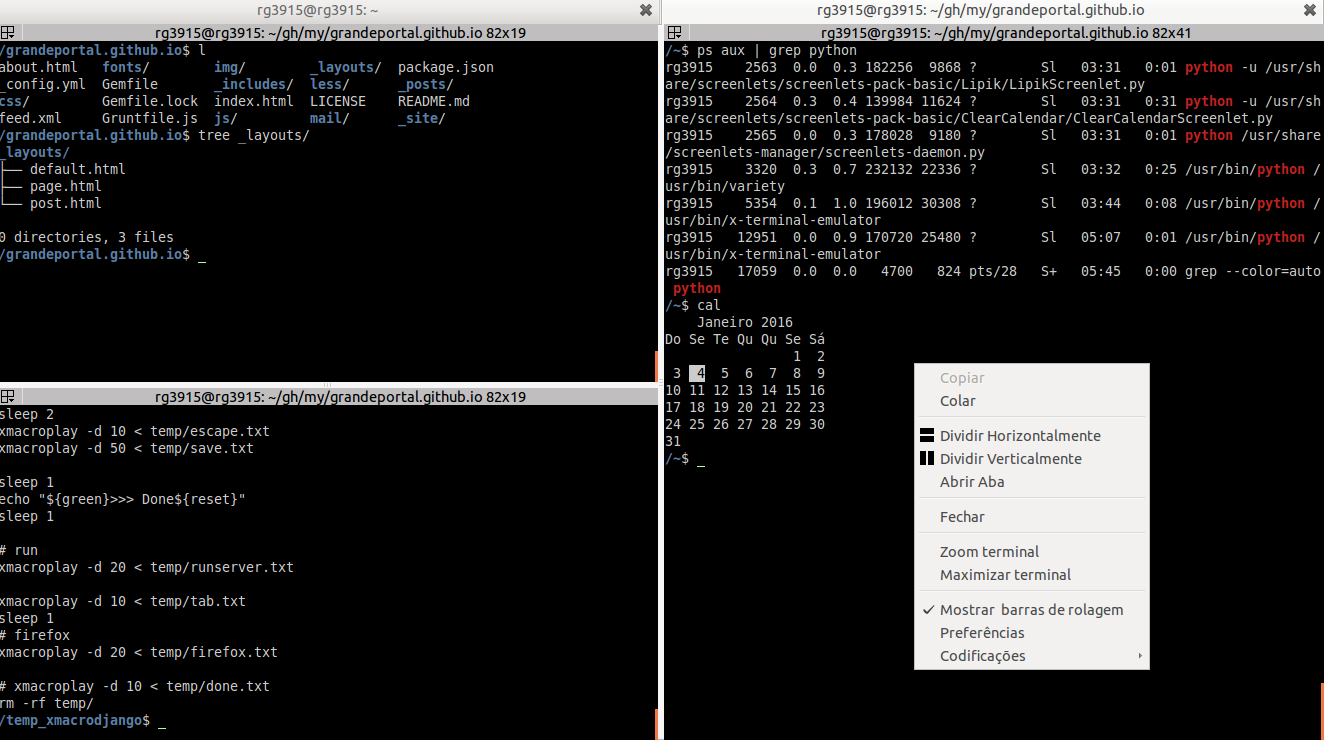Click Gruntfile.js in the file listing

point(150,119)
